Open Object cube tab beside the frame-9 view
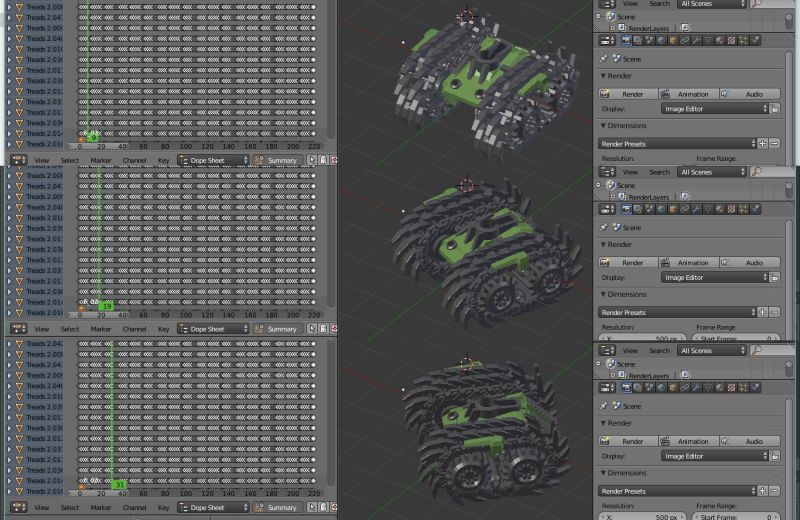Image resolution: width=800 pixels, height=520 pixels. coord(673,40)
